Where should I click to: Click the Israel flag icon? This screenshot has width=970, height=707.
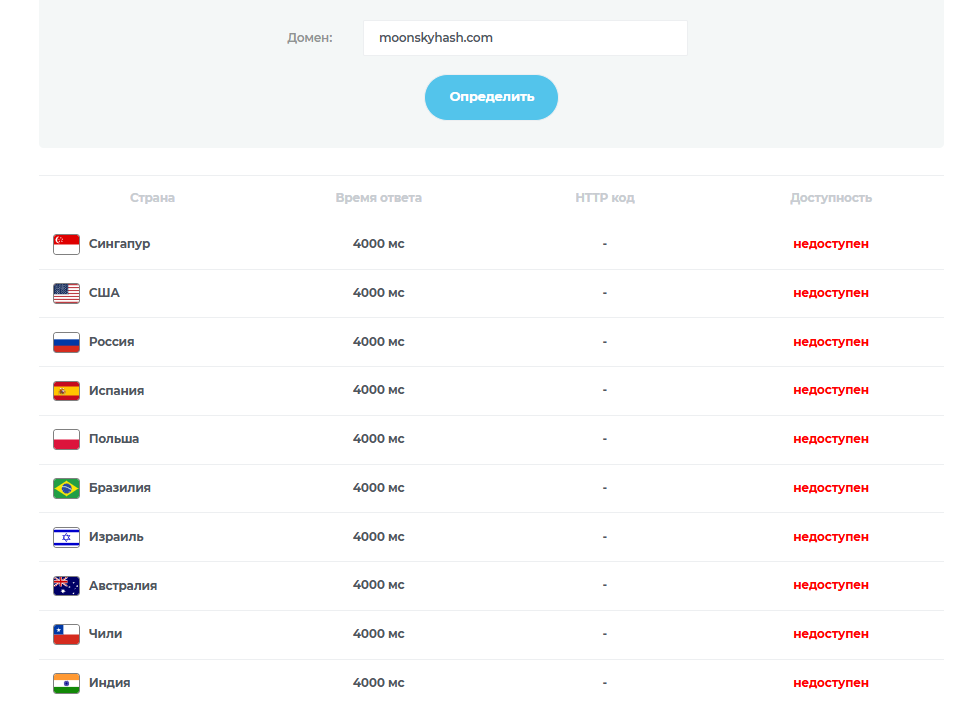coord(66,537)
